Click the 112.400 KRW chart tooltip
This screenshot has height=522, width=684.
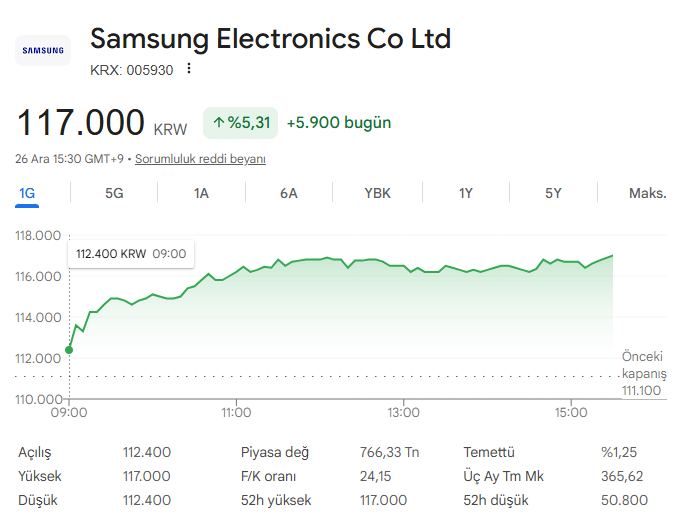pyautogui.click(x=131, y=254)
